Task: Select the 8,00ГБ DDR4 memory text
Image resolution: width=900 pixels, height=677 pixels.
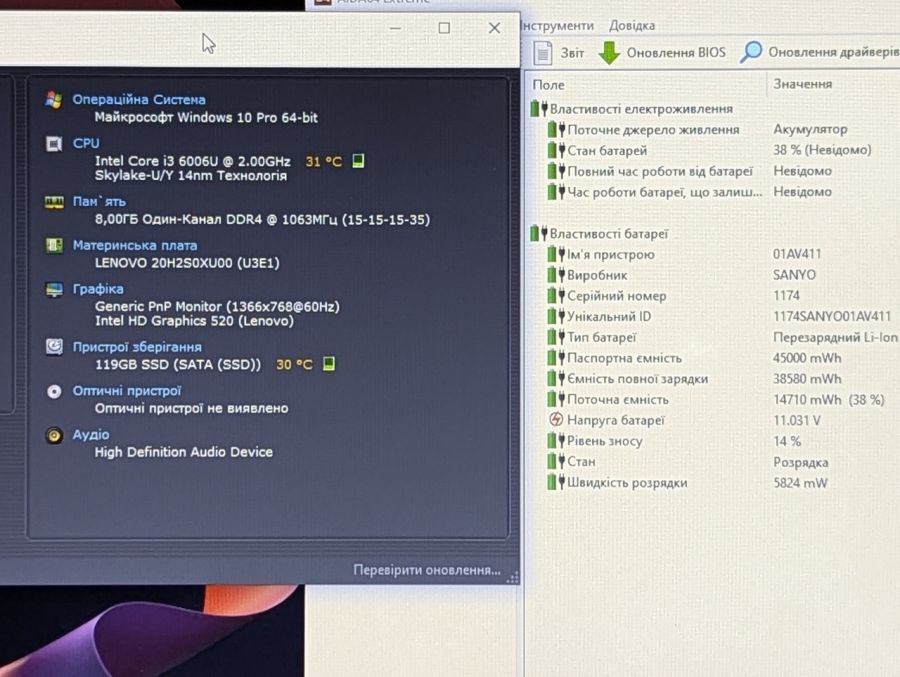Action: 262,219
